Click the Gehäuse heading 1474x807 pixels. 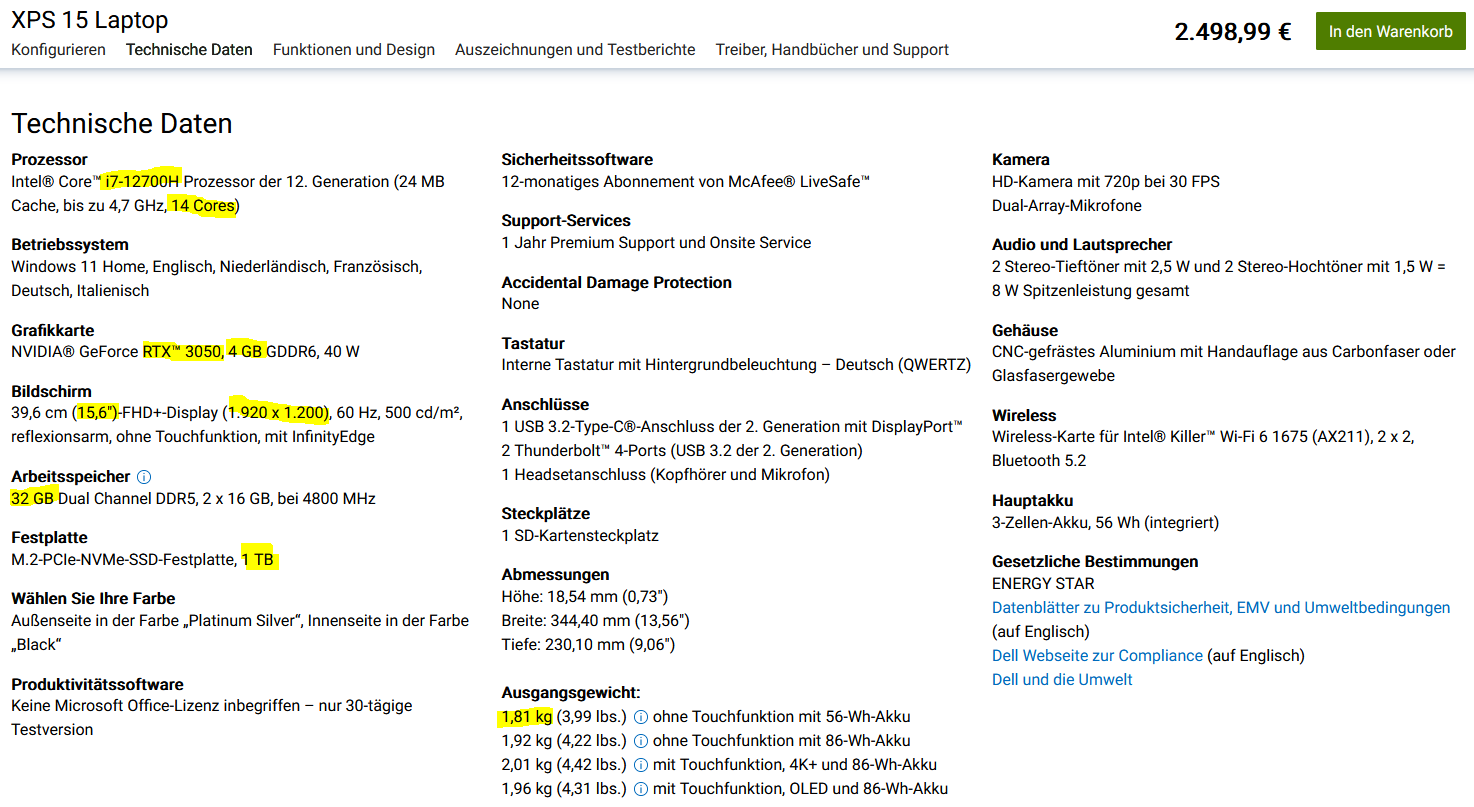click(1025, 330)
